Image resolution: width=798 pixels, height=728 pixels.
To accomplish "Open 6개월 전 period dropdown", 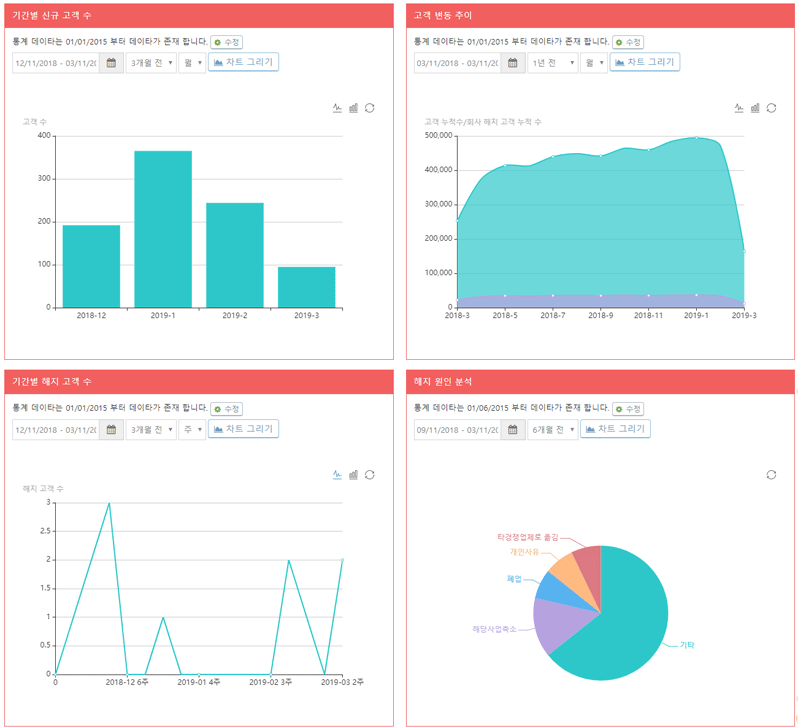I will tap(553, 430).
